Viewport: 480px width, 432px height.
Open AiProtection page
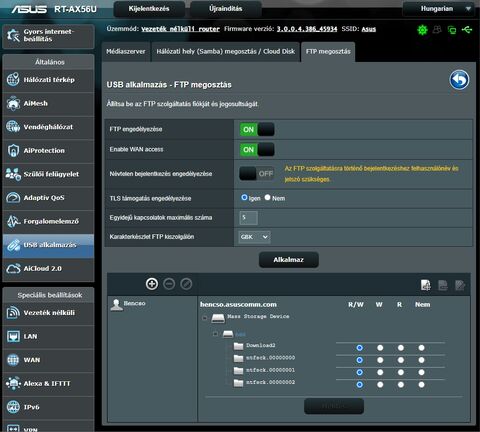[48, 151]
